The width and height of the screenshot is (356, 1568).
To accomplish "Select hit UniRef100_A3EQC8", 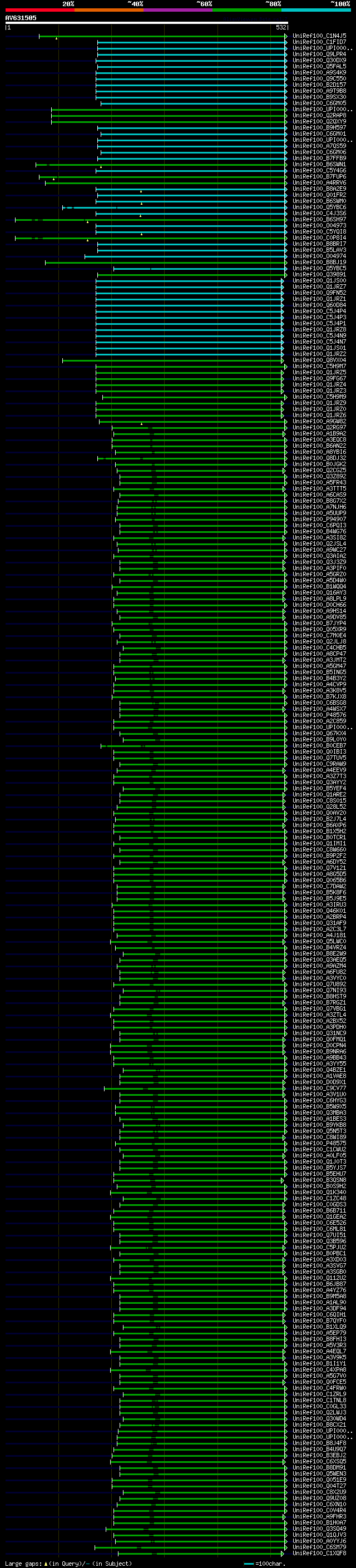I will [x=319, y=439].
